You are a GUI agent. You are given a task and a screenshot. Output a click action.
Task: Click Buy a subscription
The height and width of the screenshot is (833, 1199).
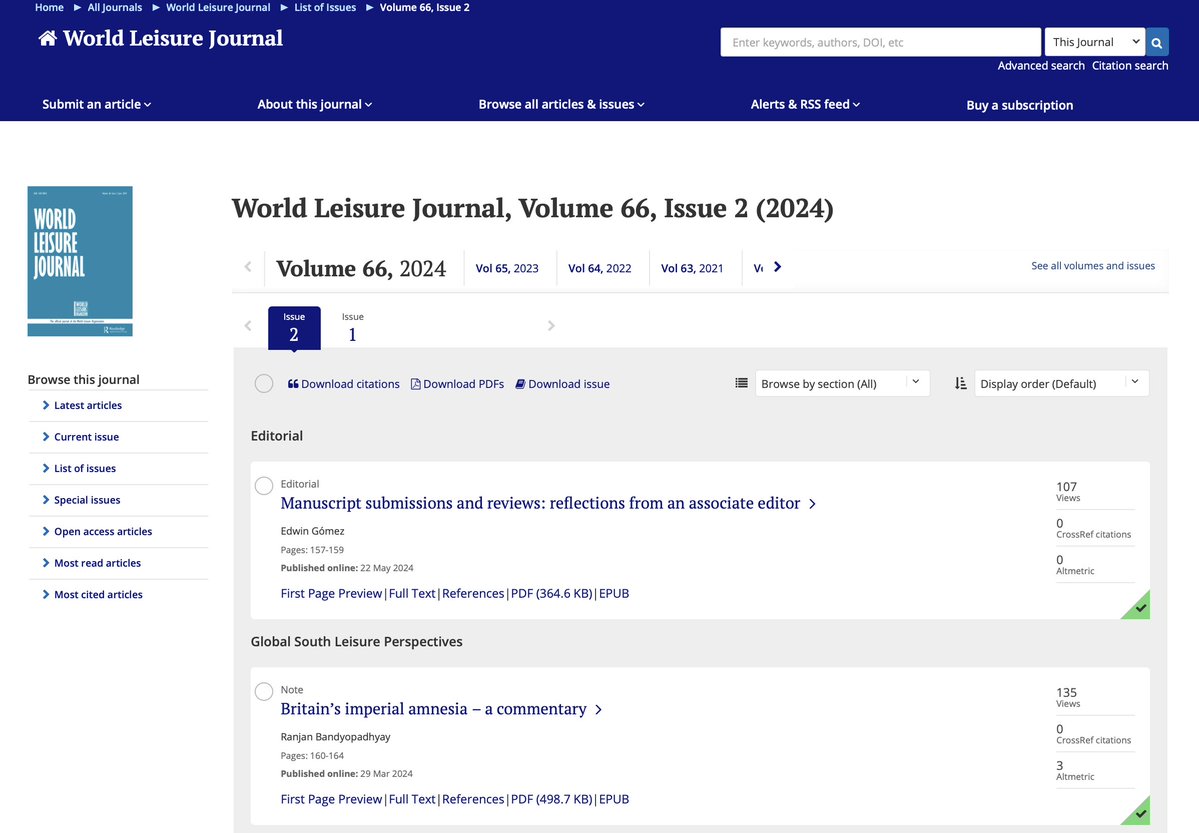point(1019,105)
